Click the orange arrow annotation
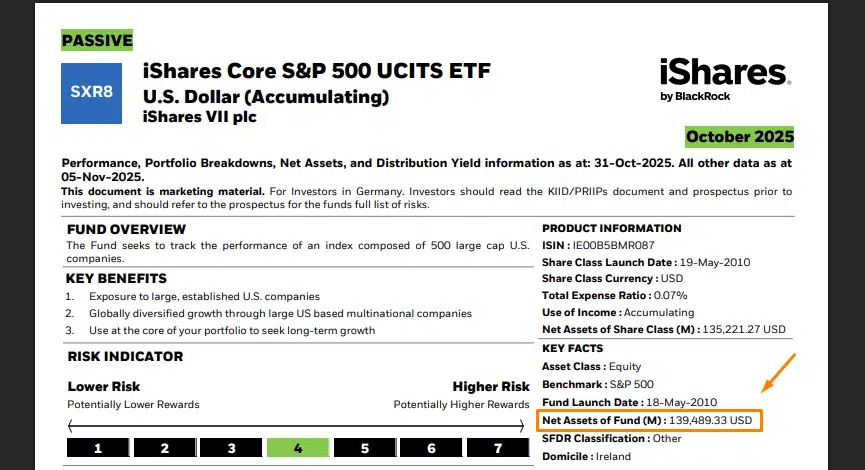The image size is (865, 470). pyautogui.click(x=779, y=373)
